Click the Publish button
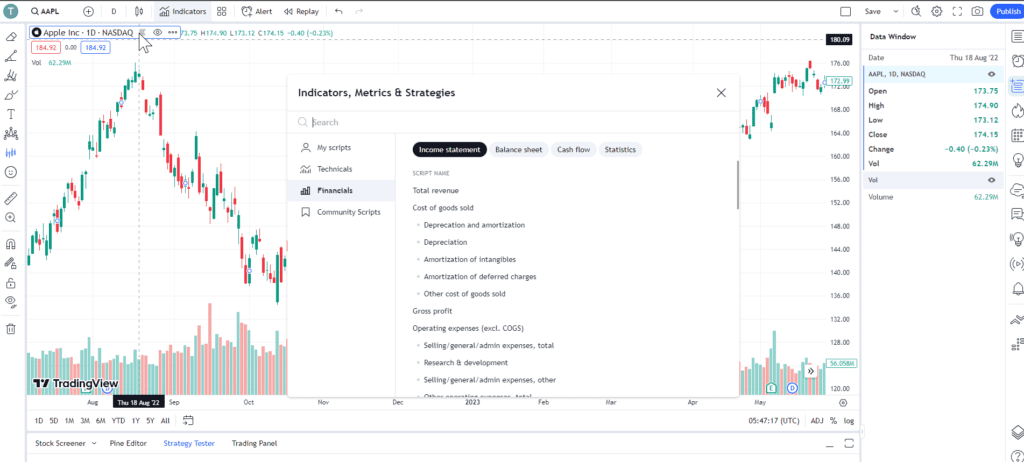Screen dimensions: 1024x462 [1007, 11]
